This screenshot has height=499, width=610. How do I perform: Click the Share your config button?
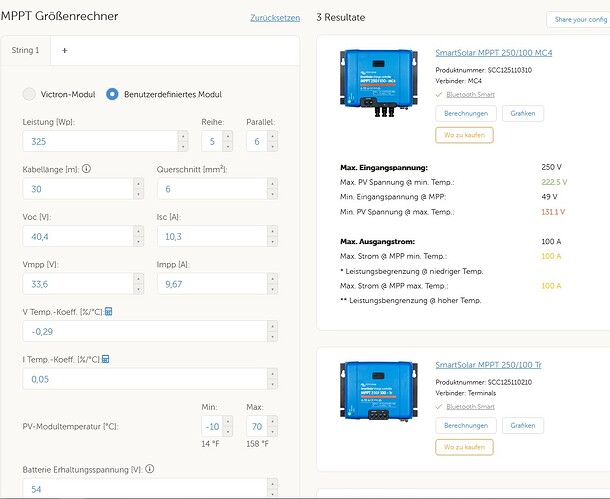click(x=580, y=19)
